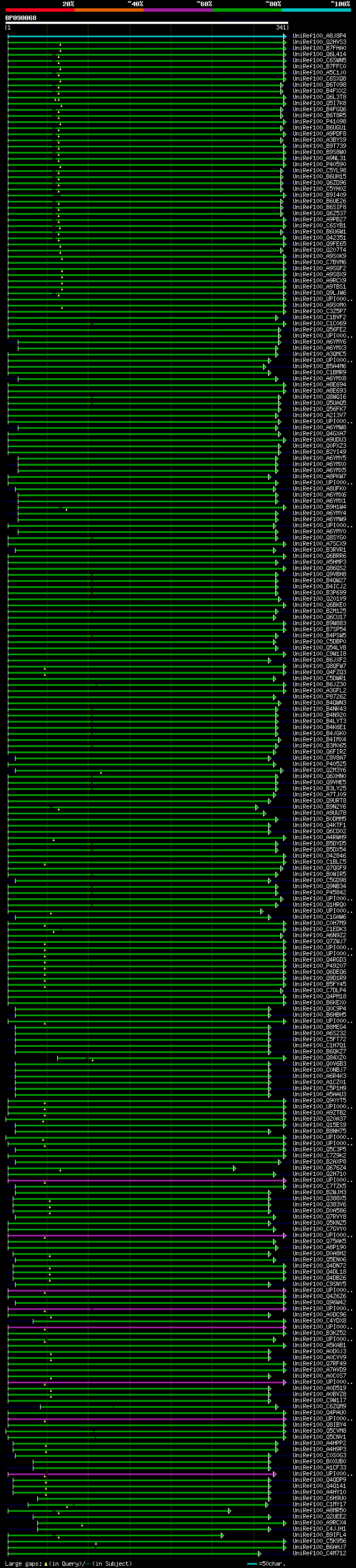The image size is (356, 1568).
Task: Open hit UniRef100_B7FFC0
Action: (x=319, y=66)
